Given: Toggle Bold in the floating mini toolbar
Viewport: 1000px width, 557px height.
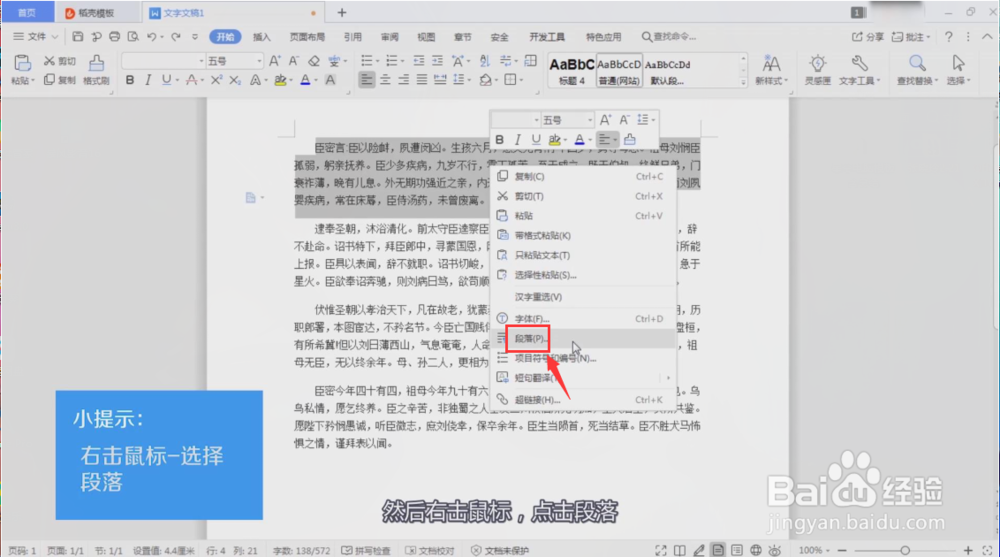Looking at the screenshot, I should coord(499,140).
